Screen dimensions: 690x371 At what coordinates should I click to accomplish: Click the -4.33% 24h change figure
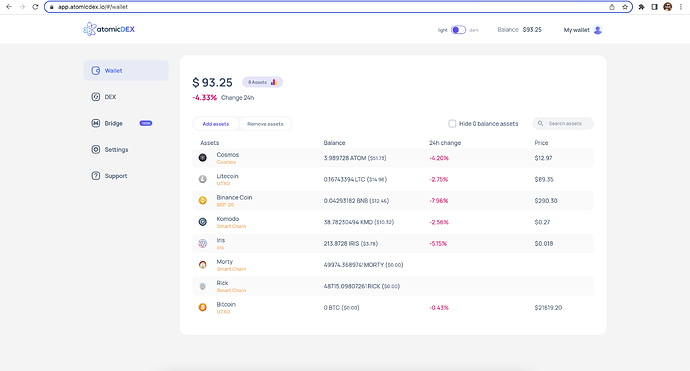pos(205,98)
